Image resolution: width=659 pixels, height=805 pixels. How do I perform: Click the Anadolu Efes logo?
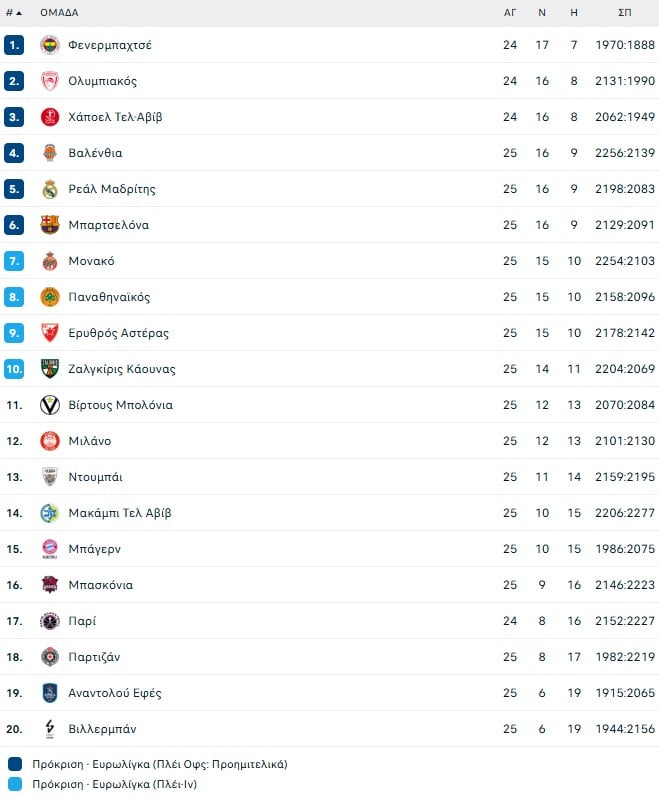(x=50, y=693)
